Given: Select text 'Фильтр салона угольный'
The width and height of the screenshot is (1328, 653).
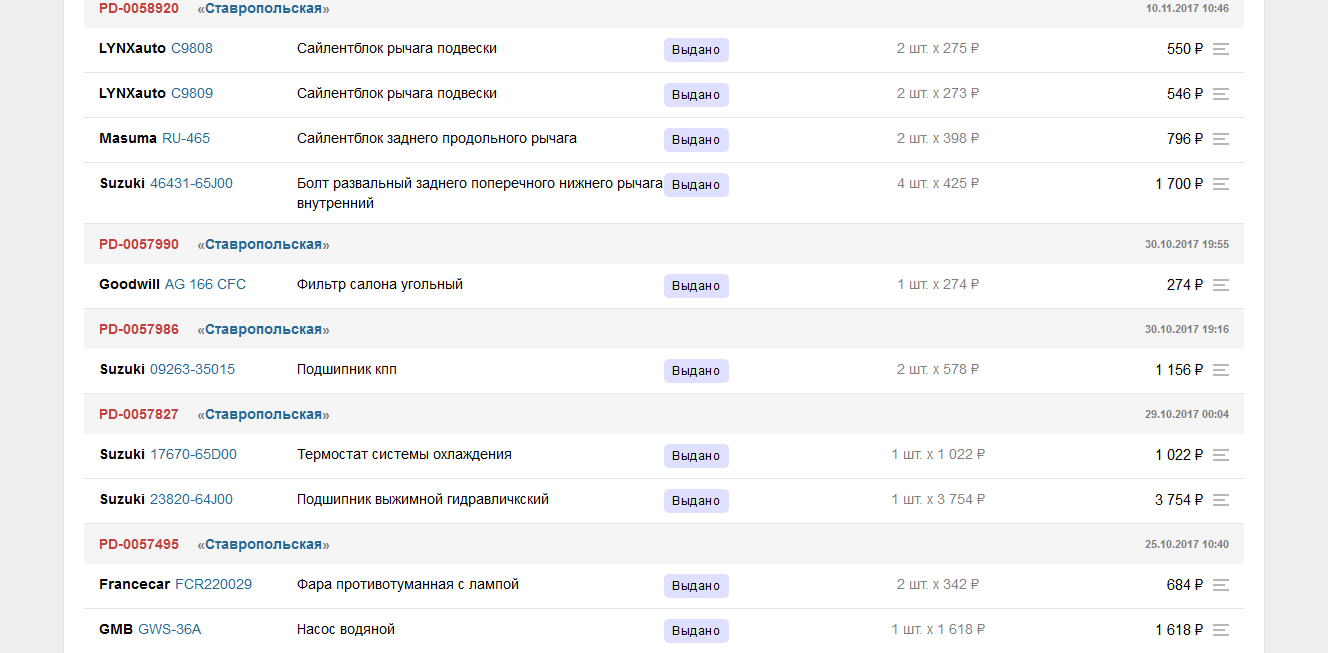Looking at the screenshot, I should [x=380, y=284].
